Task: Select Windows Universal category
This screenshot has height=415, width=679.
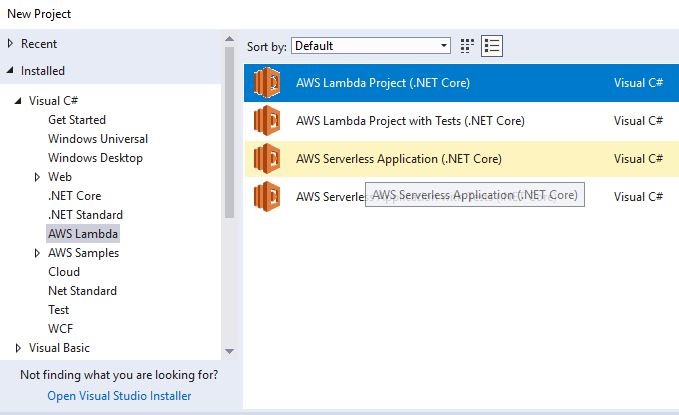Action: tap(98, 139)
